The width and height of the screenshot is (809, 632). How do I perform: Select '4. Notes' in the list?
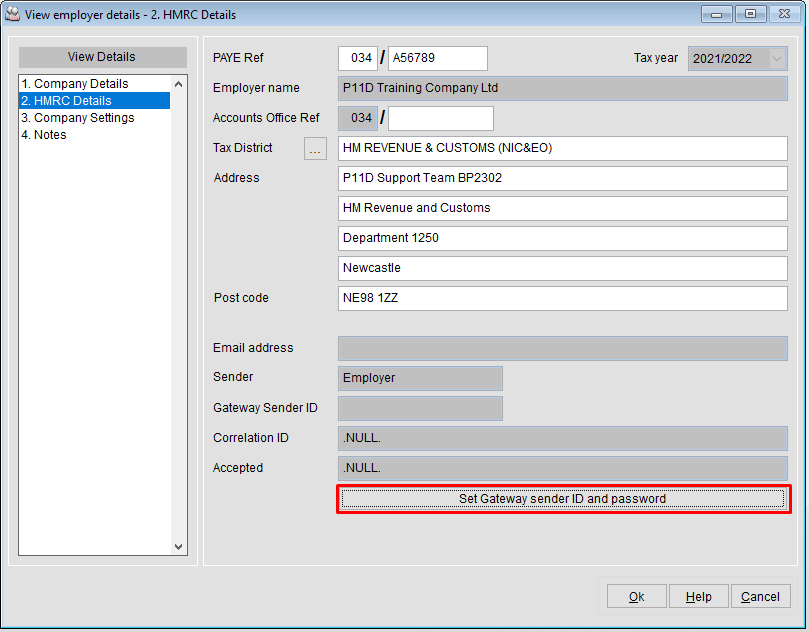pos(44,134)
